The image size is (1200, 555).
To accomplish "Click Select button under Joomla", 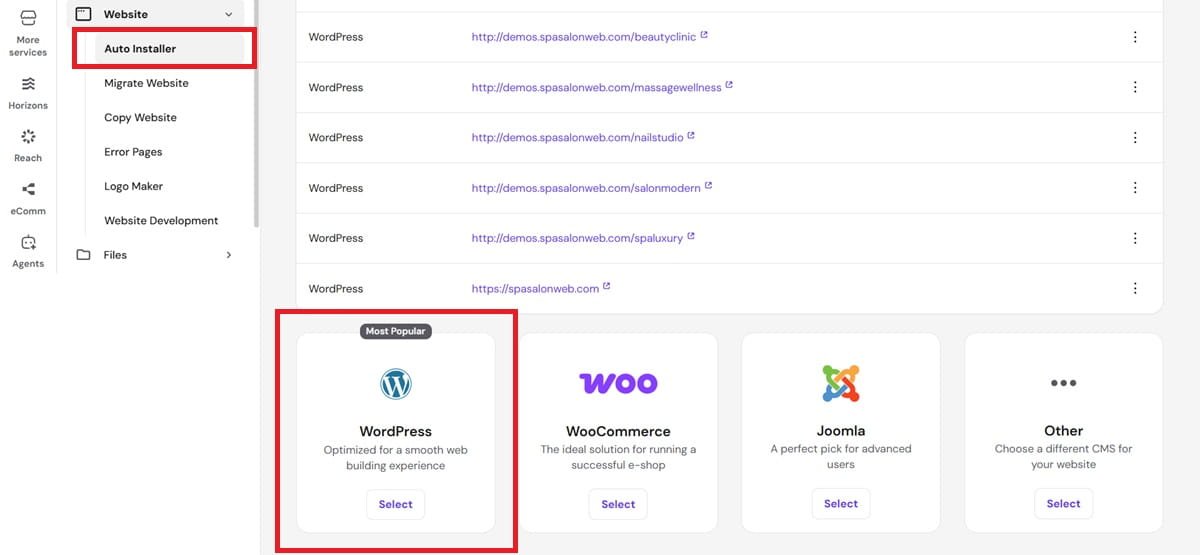I will [x=841, y=504].
